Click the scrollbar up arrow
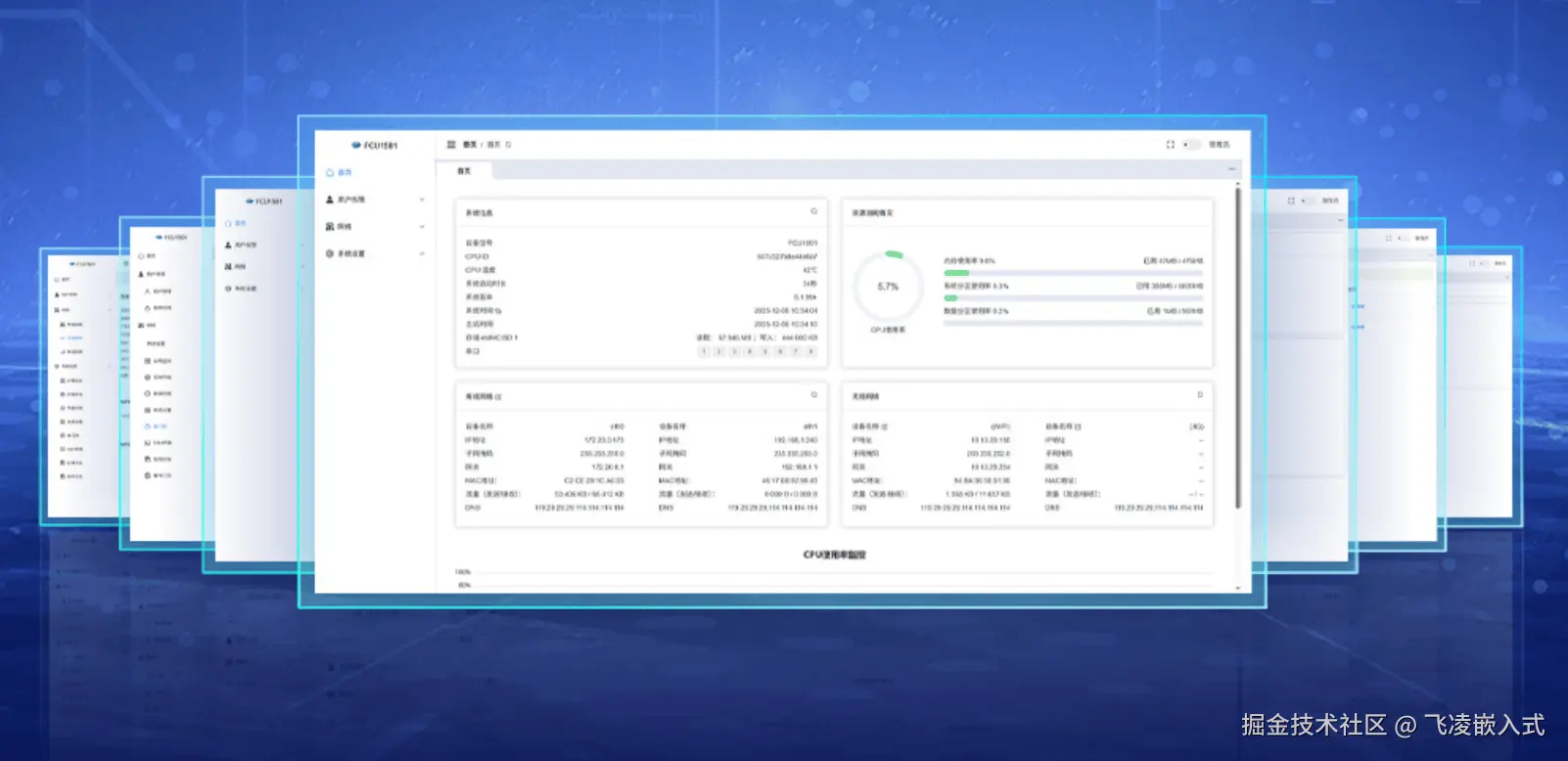This screenshot has width=1568, height=761. (1238, 183)
